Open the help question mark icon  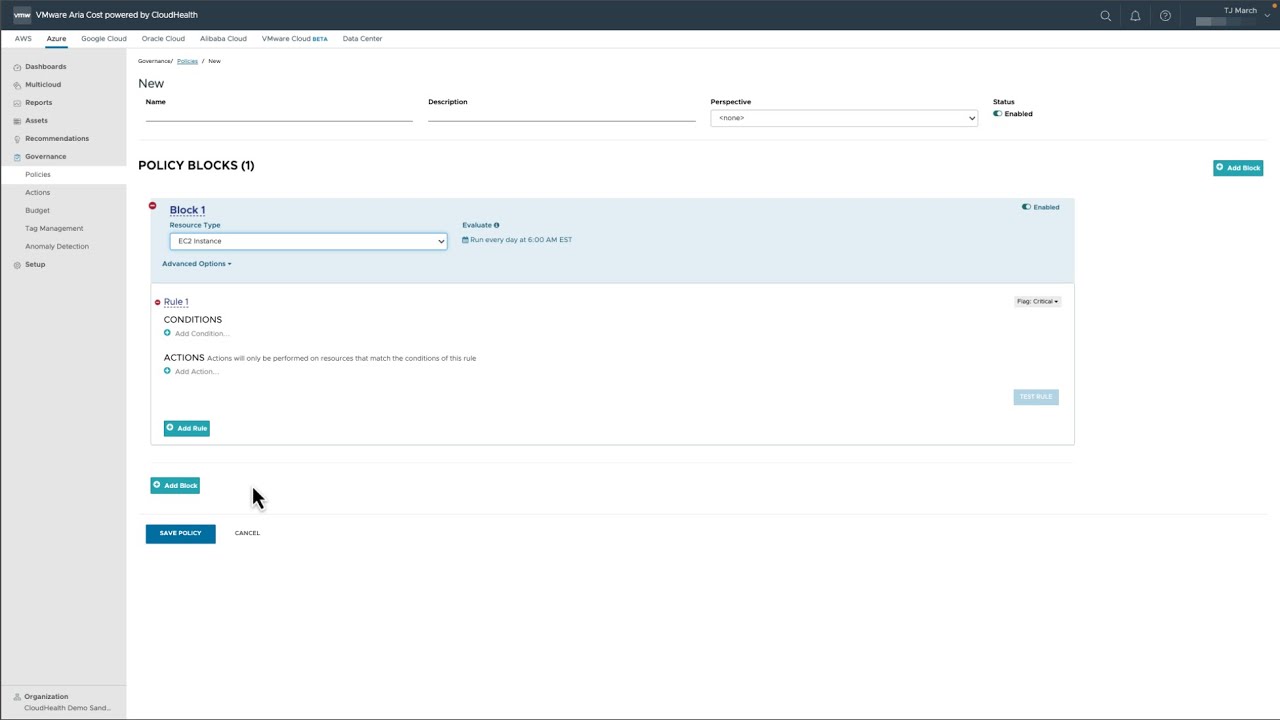(1165, 16)
